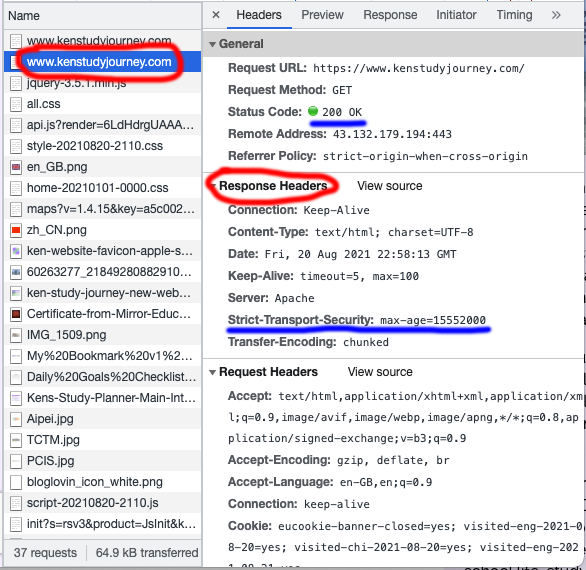Switch to the Timing tab
The height and width of the screenshot is (570, 586).
[x=514, y=15]
